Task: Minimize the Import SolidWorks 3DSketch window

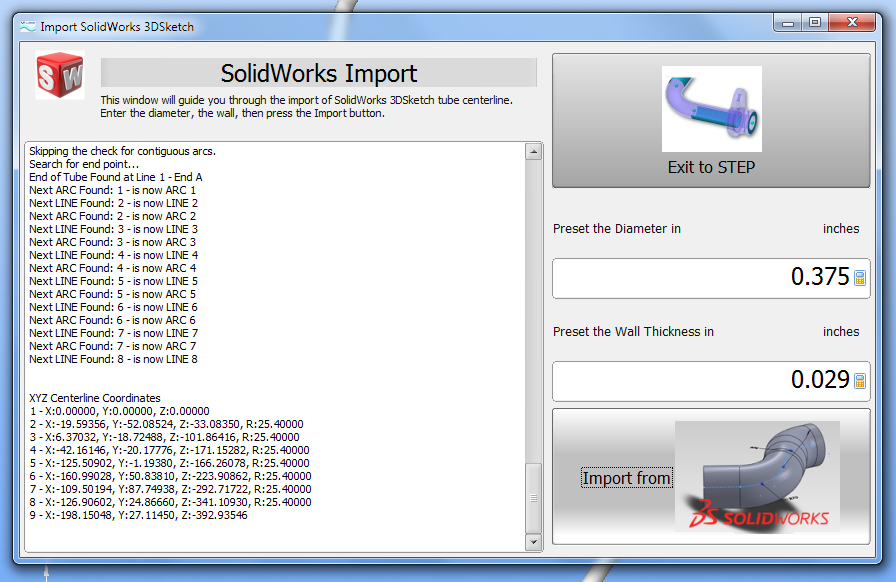Action: pos(791,22)
